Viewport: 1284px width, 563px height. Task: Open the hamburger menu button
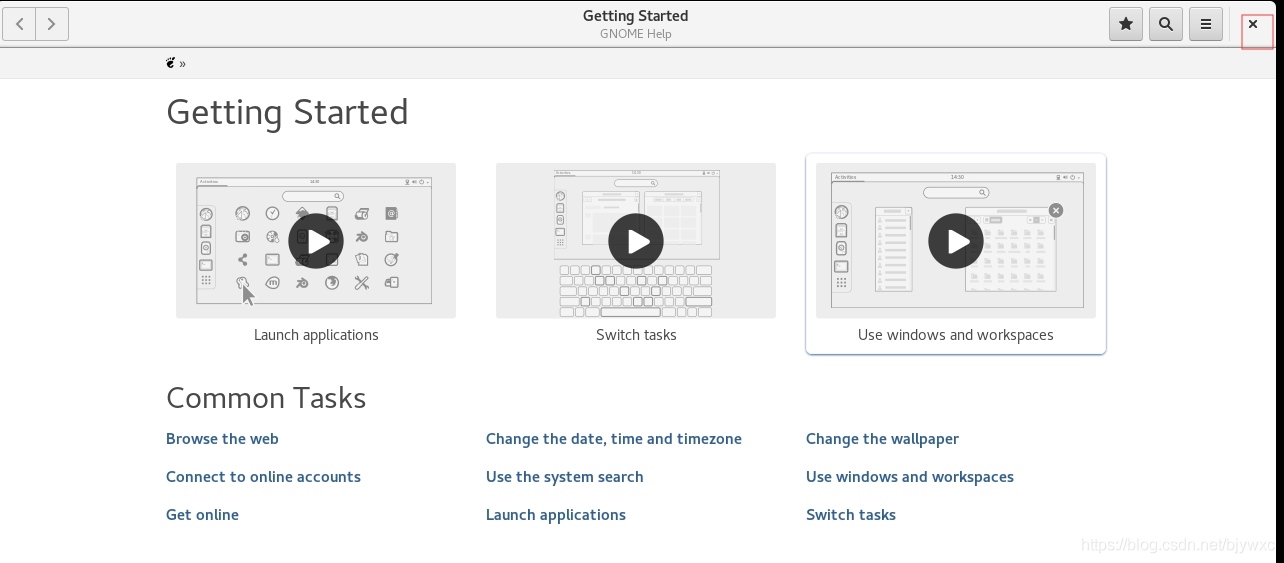point(1206,24)
